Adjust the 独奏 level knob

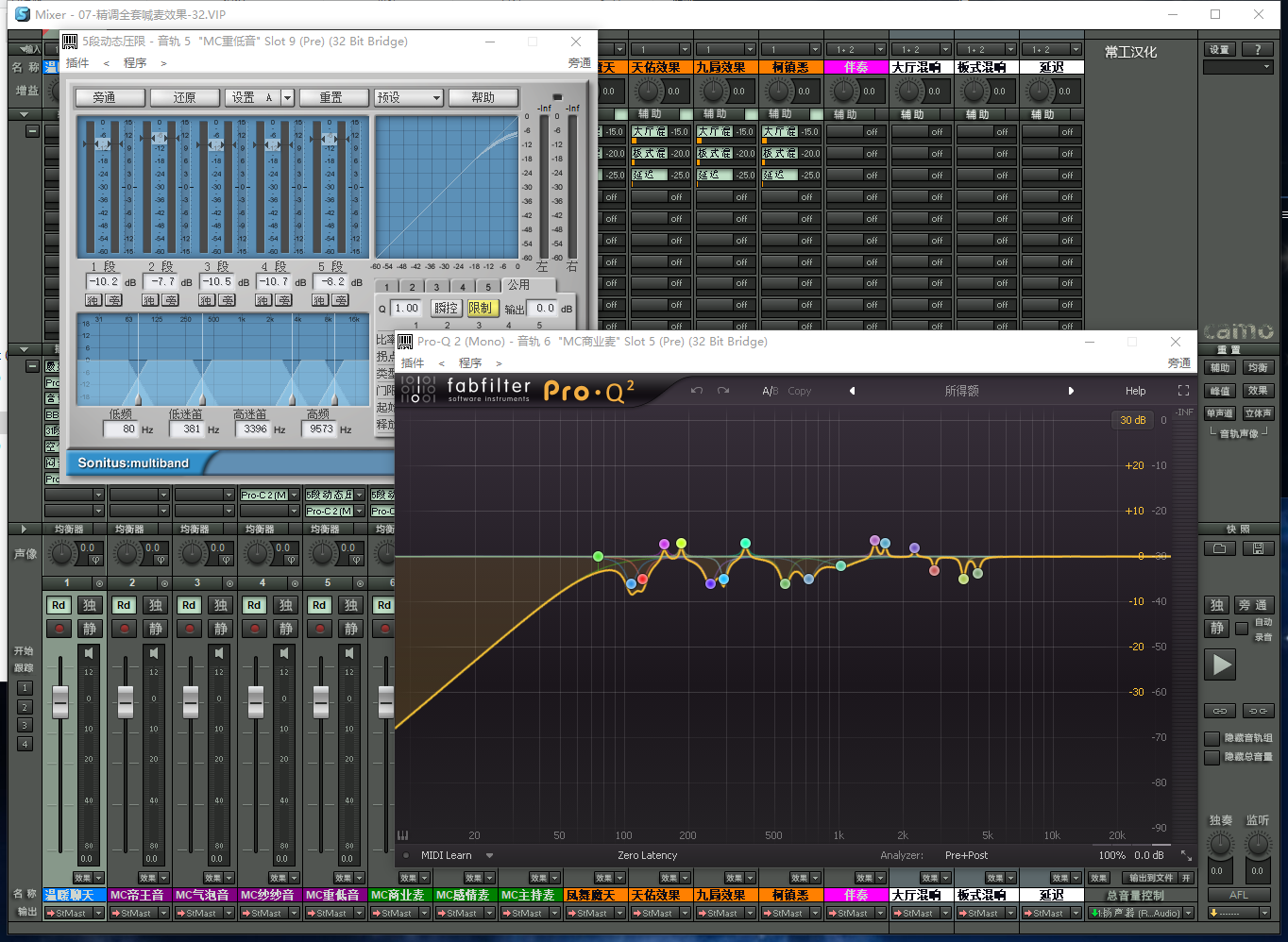tap(1220, 846)
